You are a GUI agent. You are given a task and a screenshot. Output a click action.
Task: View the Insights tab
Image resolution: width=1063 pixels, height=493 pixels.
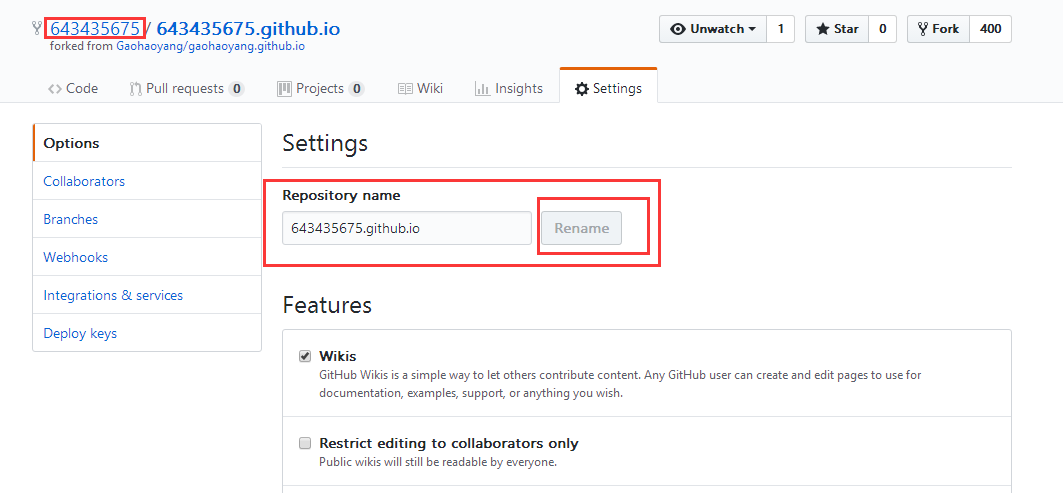[x=509, y=88]
